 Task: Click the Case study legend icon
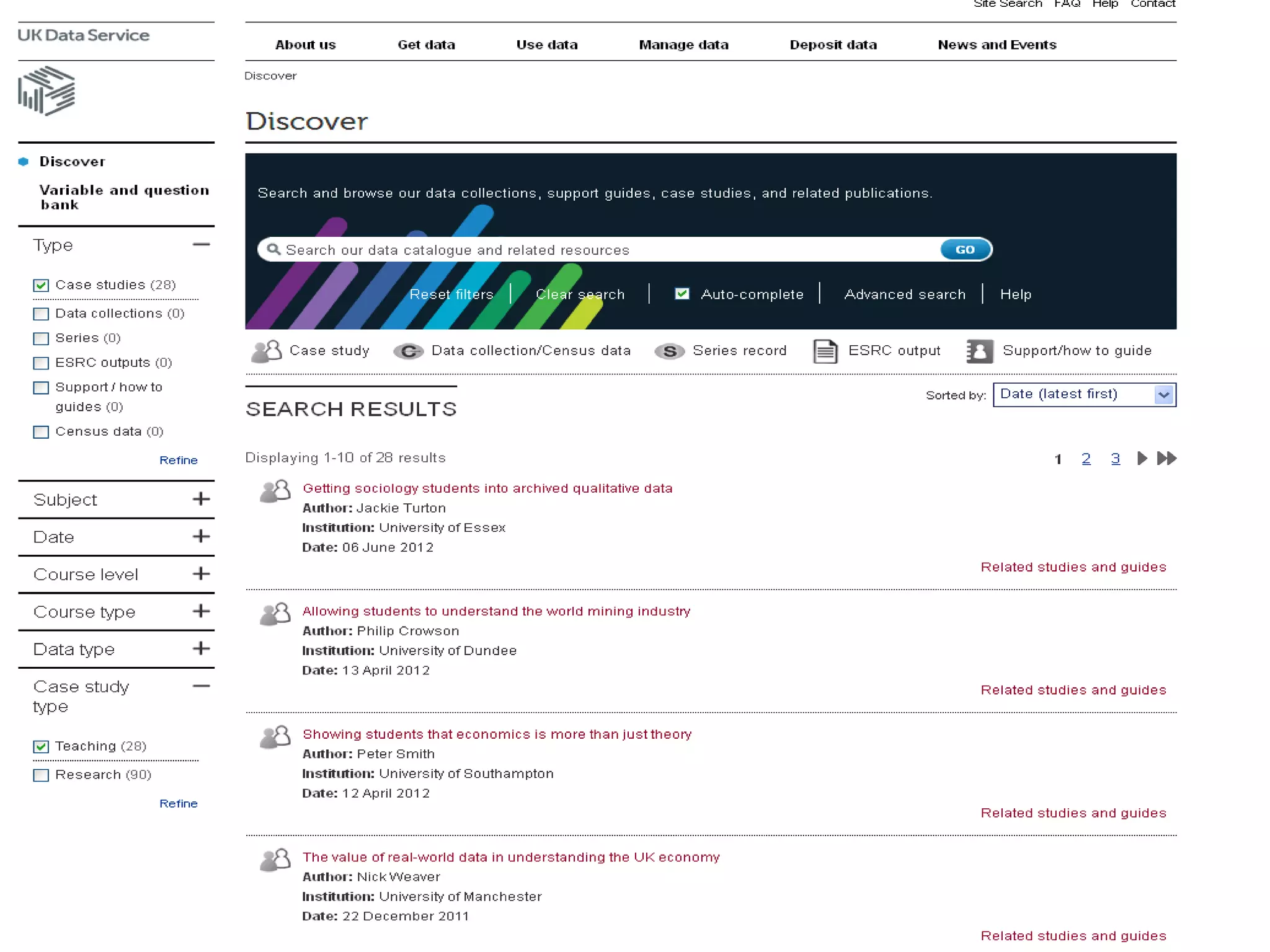[266, 351]
